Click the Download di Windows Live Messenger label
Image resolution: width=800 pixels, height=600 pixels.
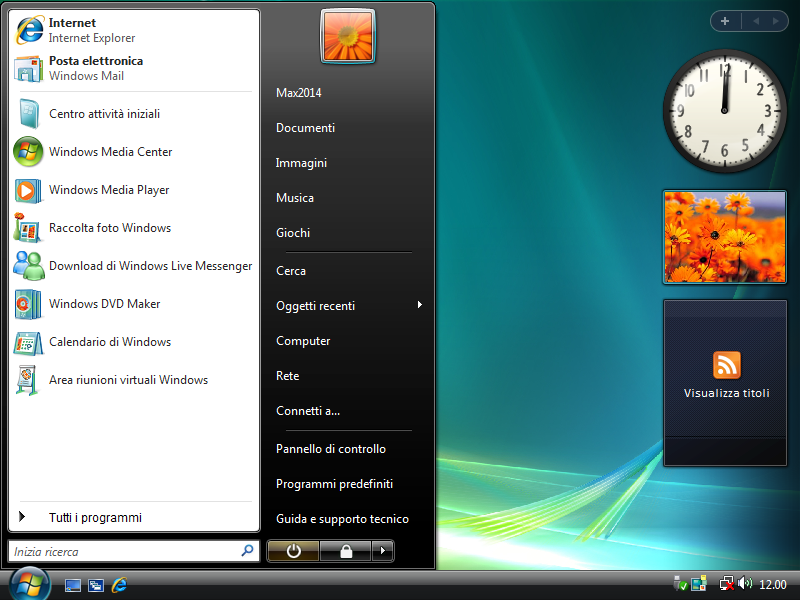pyautogui.click(x=151, y=266)
